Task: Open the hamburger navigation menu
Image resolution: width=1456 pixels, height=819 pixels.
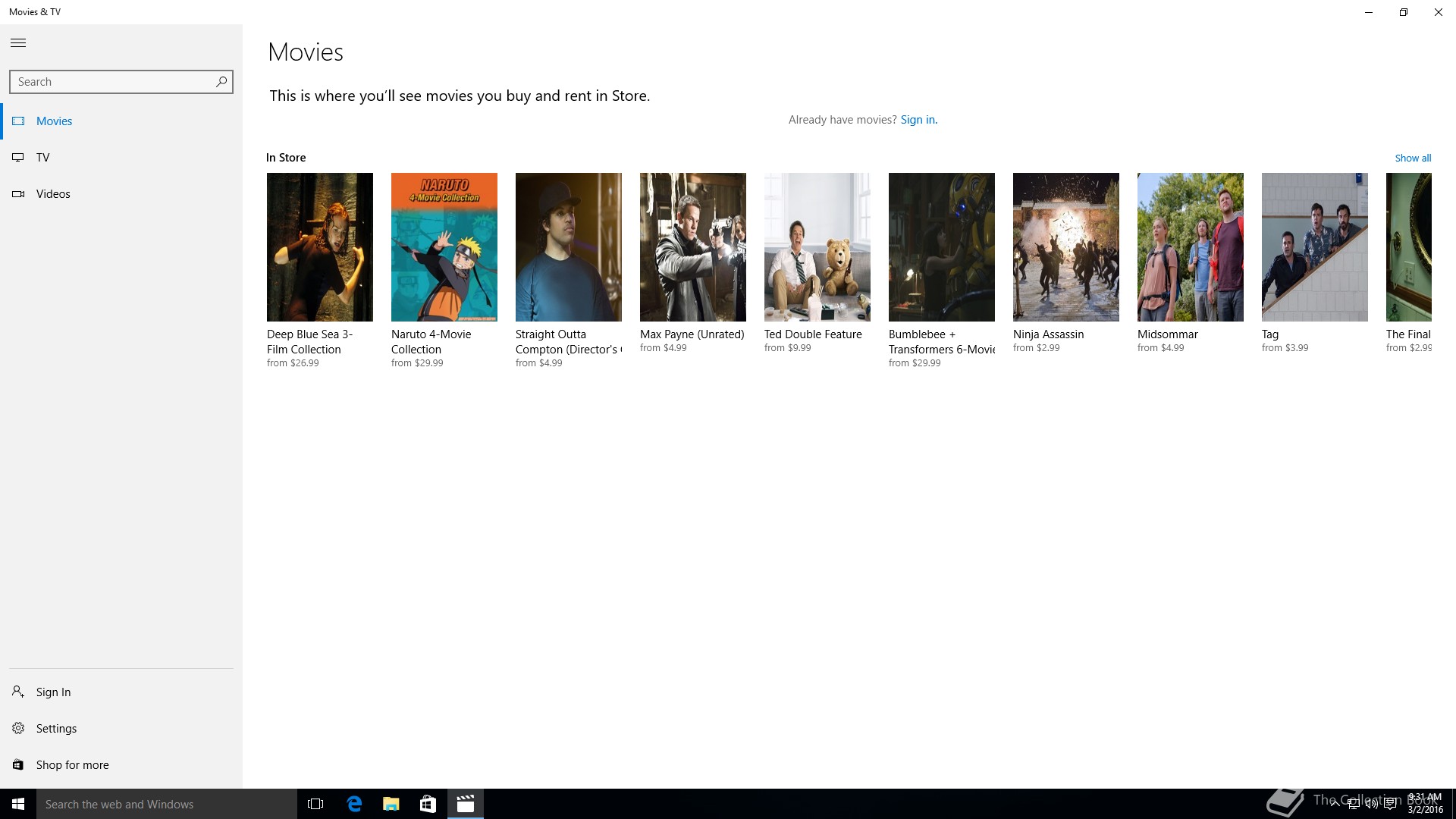Action: (x=18, y=43)
